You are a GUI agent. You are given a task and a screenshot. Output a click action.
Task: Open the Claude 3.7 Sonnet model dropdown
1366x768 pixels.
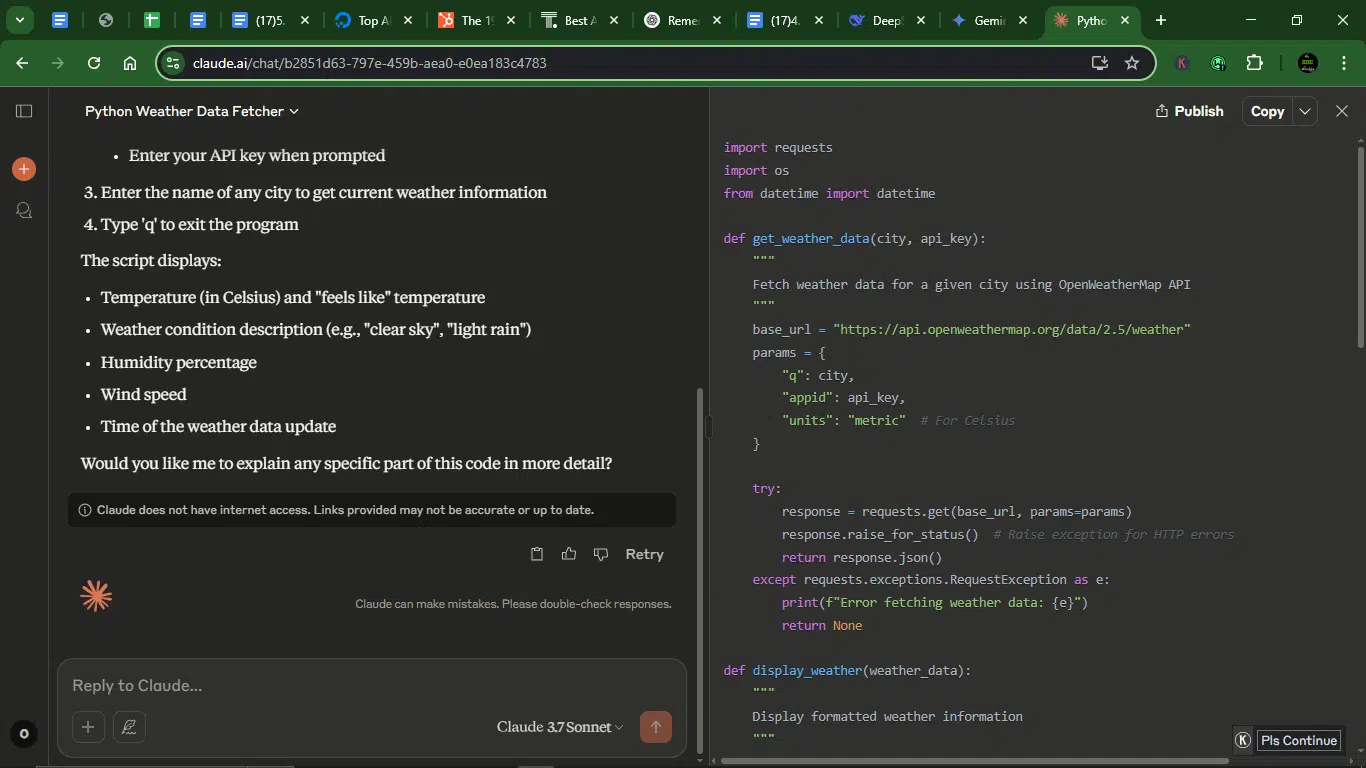coord(560,727)
